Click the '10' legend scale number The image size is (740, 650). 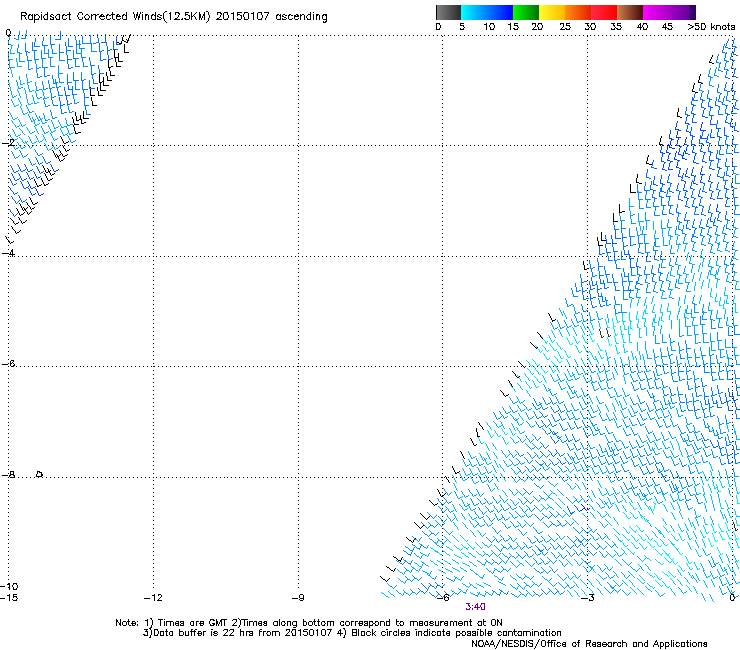(x=489, y=27)
